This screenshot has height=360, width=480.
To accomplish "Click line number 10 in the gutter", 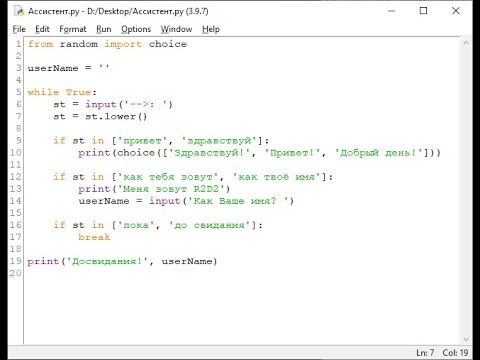I will [15, 153].
